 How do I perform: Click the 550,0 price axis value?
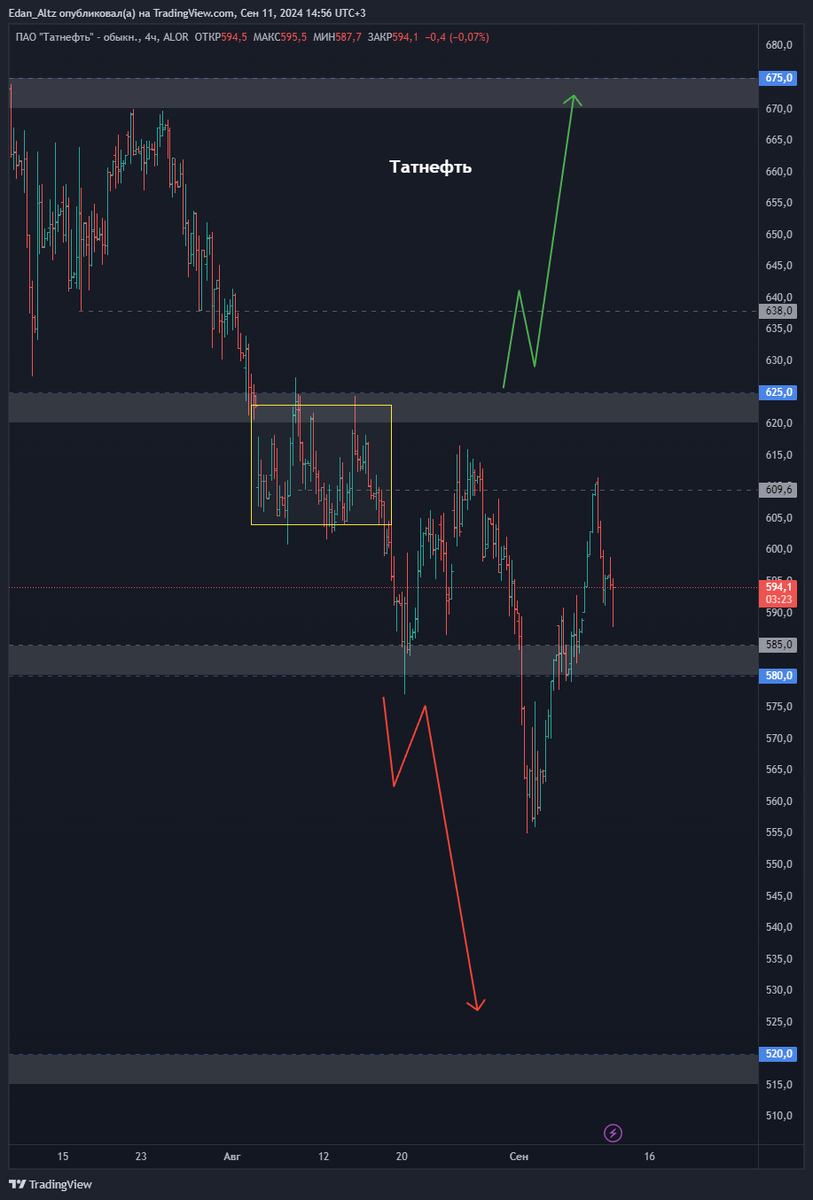point(779,864)
